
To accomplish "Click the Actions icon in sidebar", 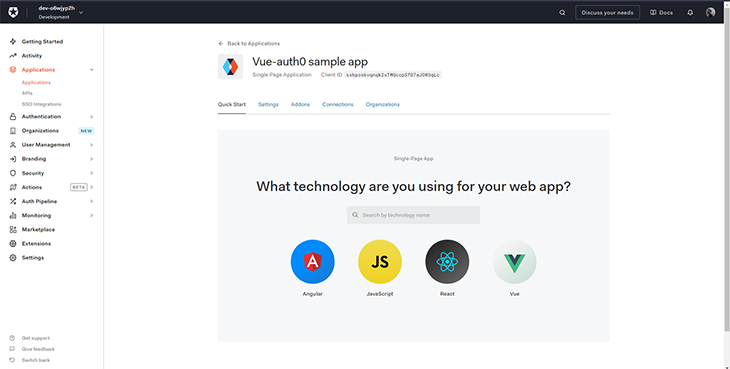I will coord(13,187).
